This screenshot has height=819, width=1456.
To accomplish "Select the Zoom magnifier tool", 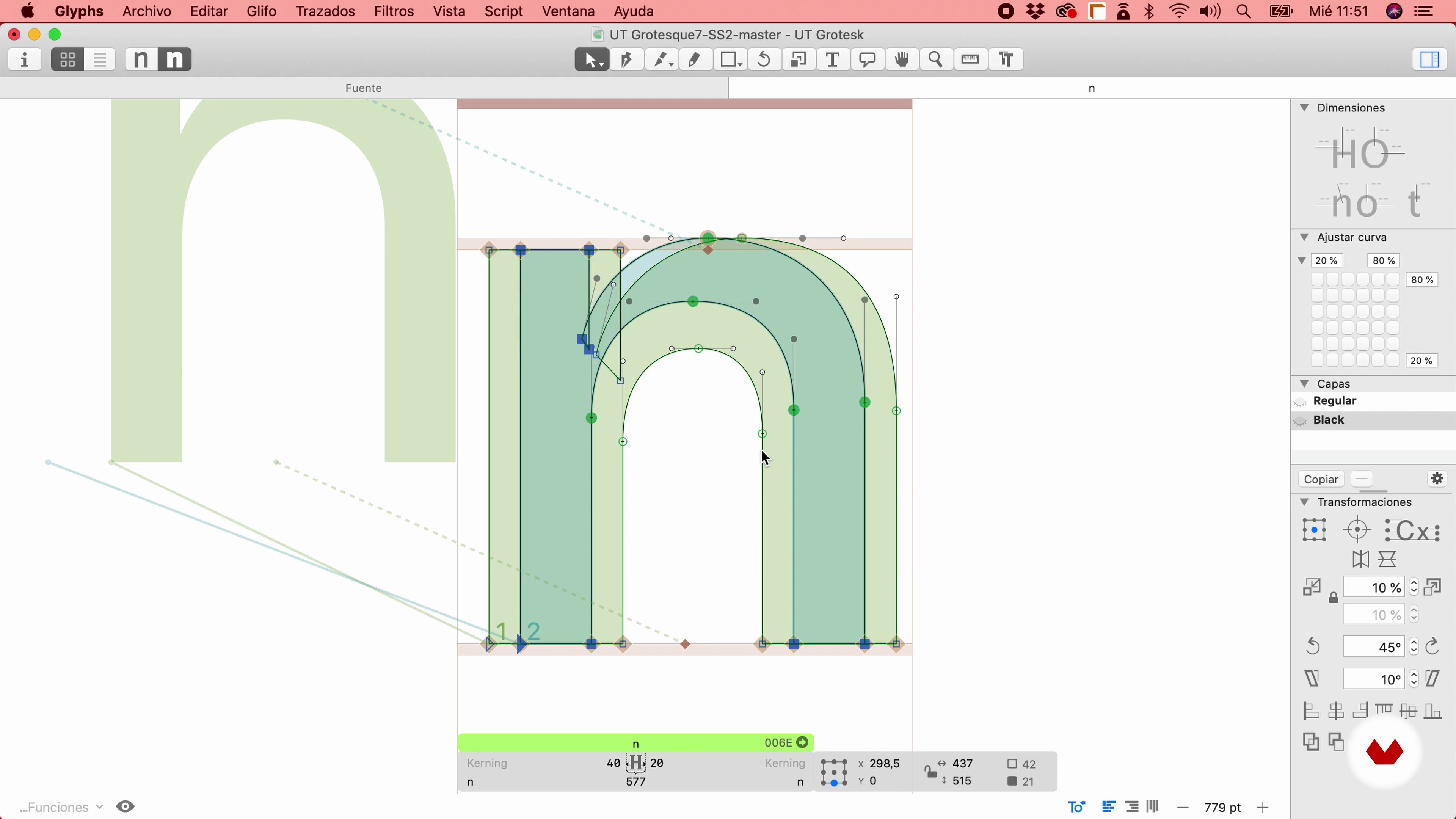I will [936, 60].
